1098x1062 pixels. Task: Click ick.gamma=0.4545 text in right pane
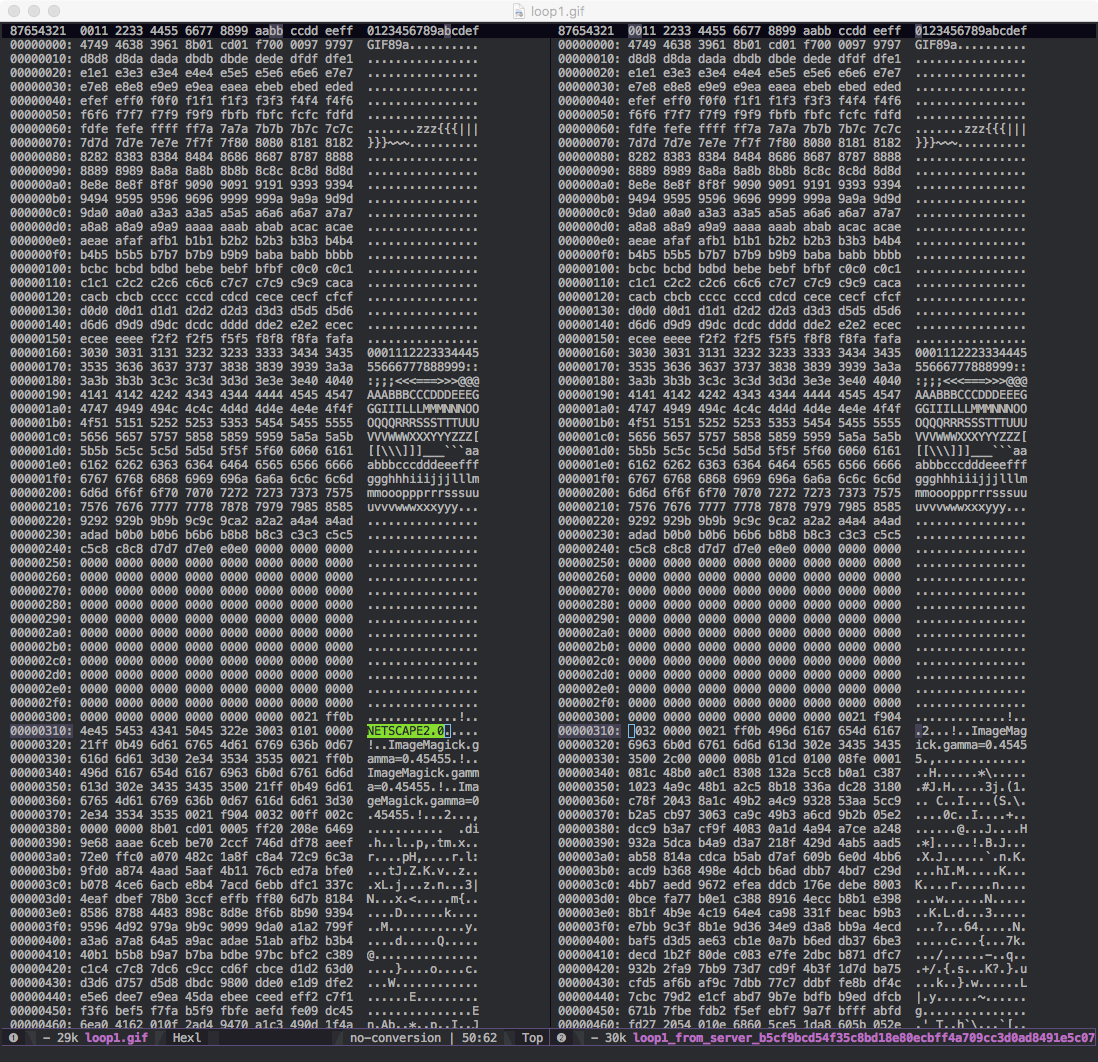click(x=971, y=745)
